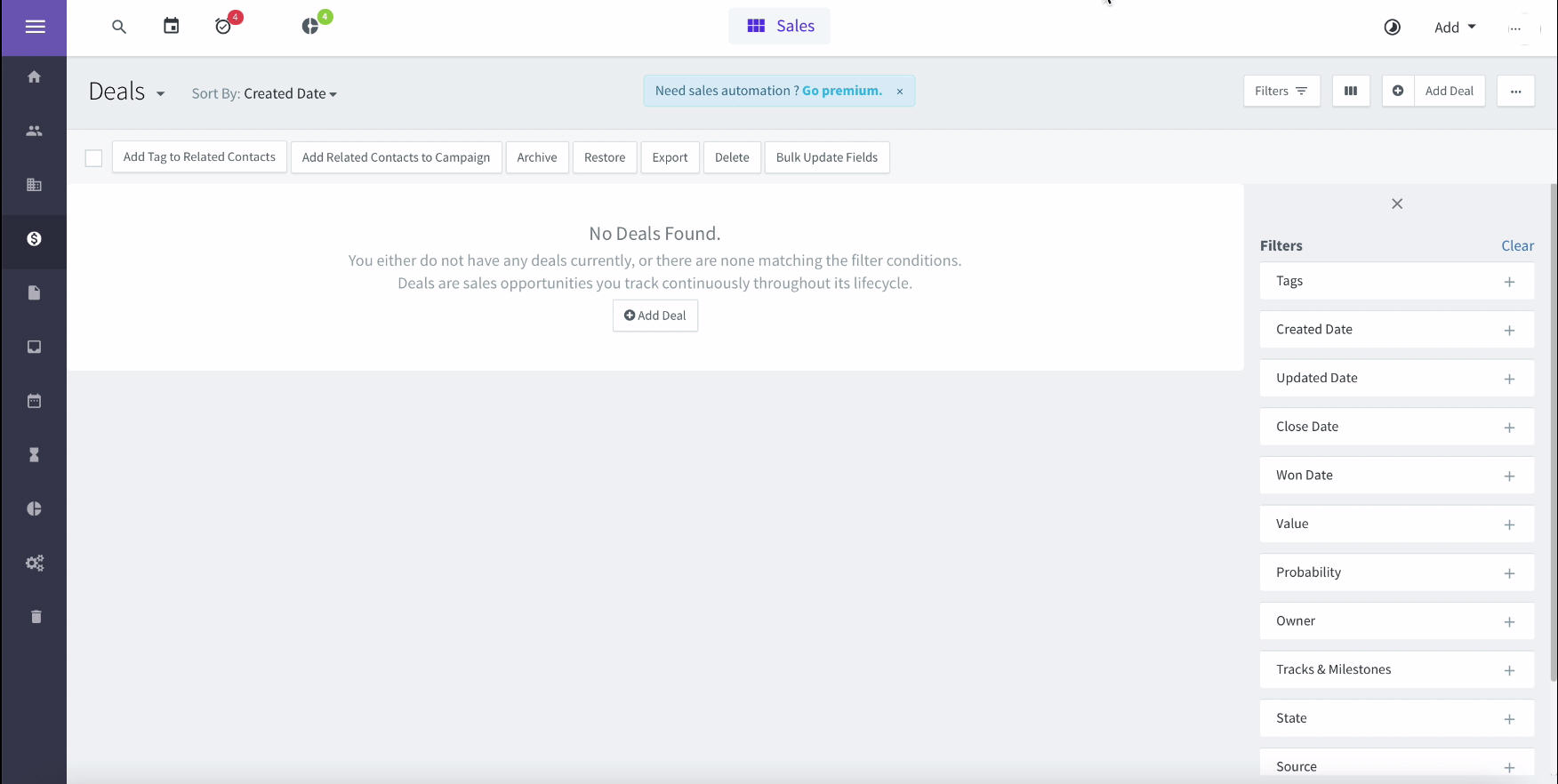
Task: Expand the State filter
Action: tap(1397, 718)
